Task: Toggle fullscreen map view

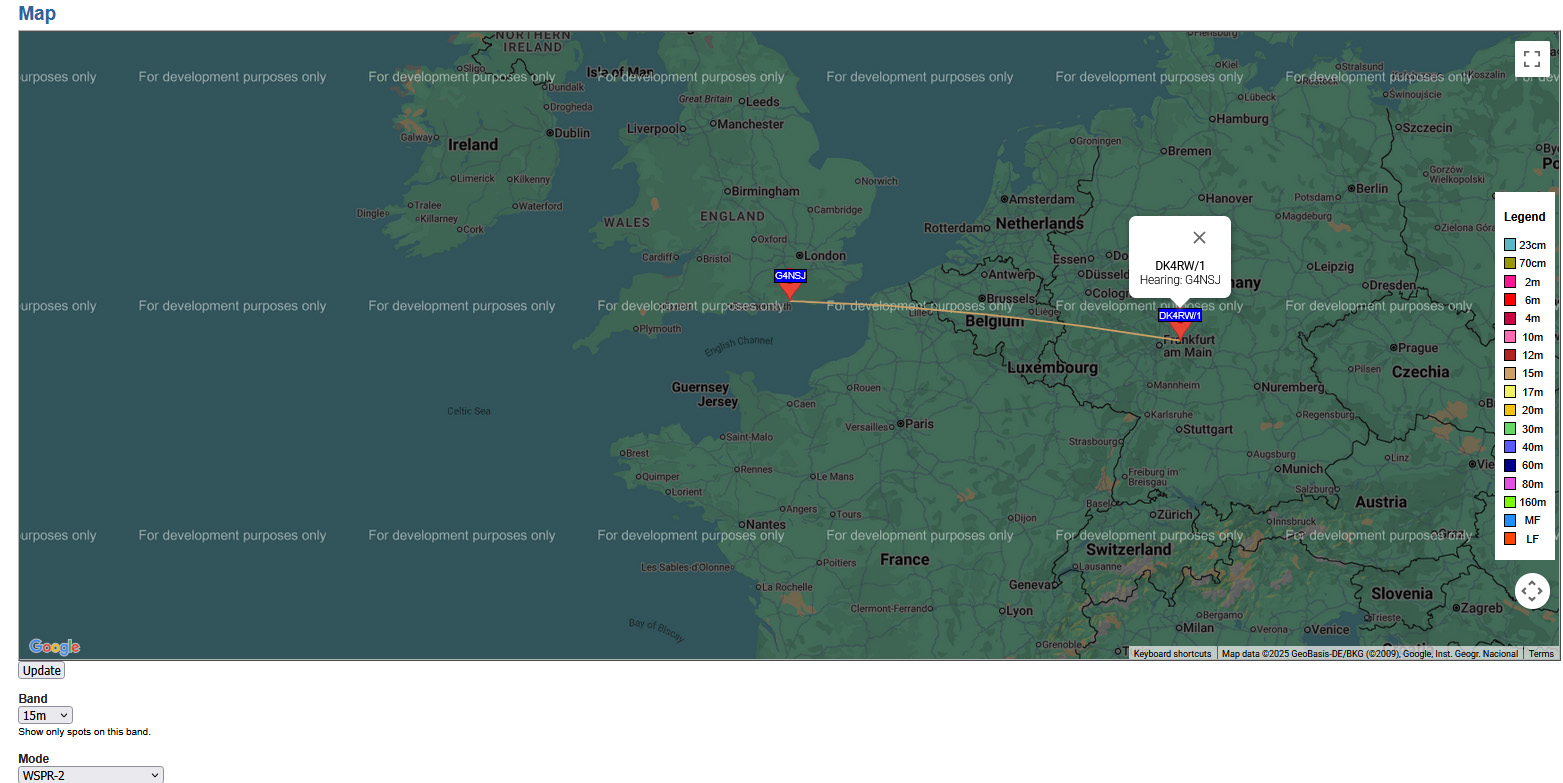Action: coord(1531,59)
